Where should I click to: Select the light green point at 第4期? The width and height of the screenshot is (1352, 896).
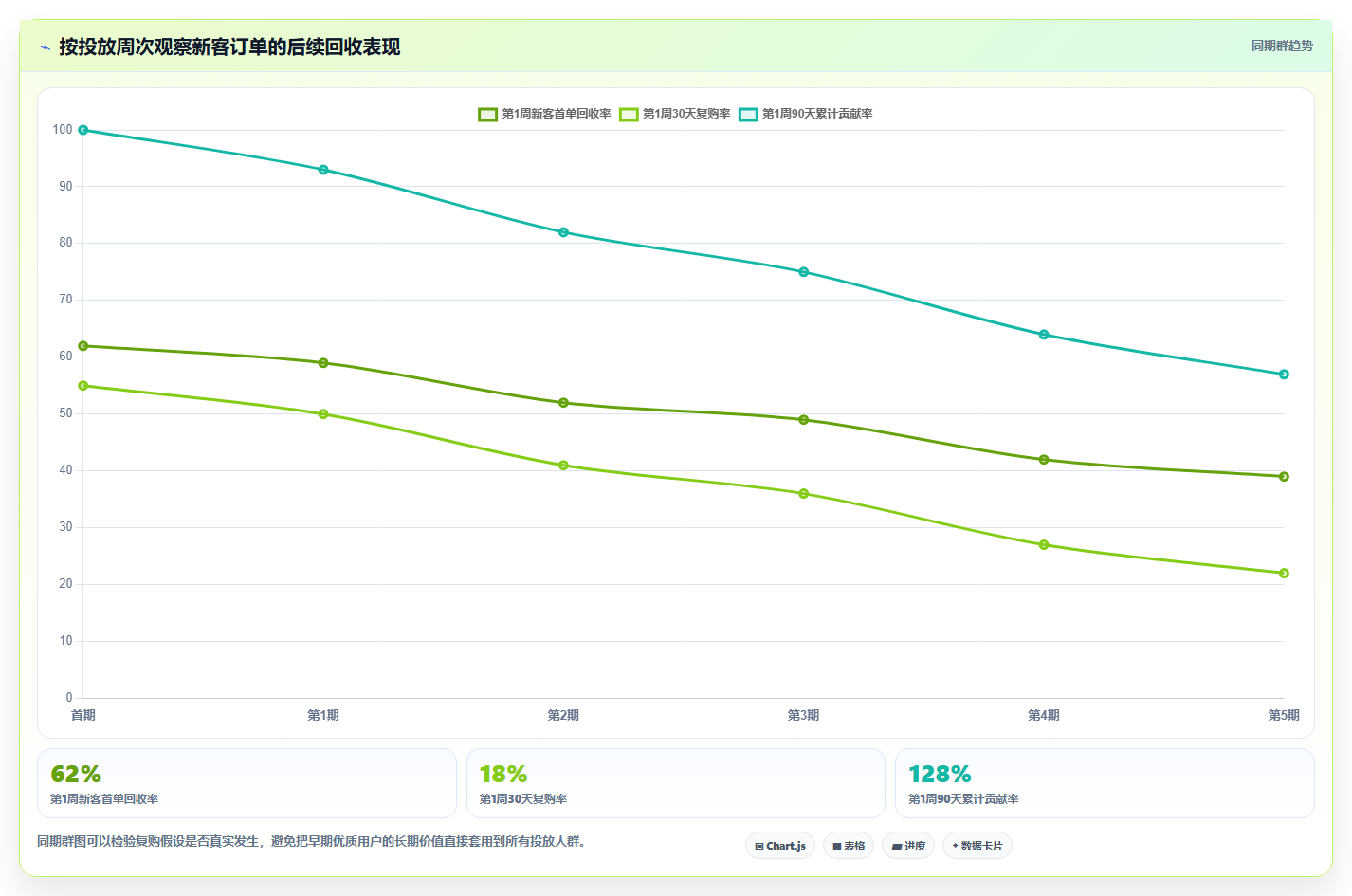click(1044, 545)
